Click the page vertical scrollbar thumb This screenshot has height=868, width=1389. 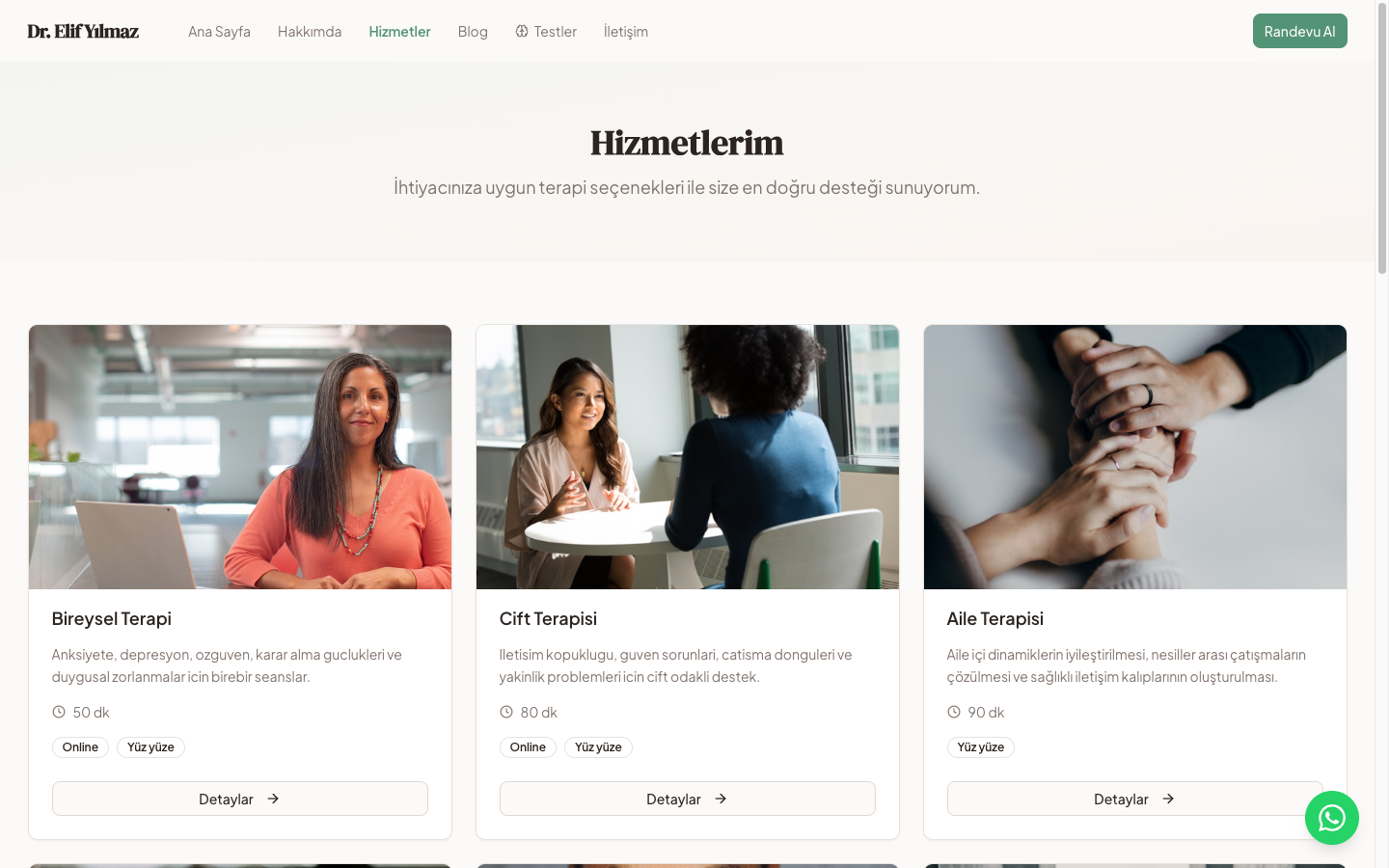(x=1382, y=140)
